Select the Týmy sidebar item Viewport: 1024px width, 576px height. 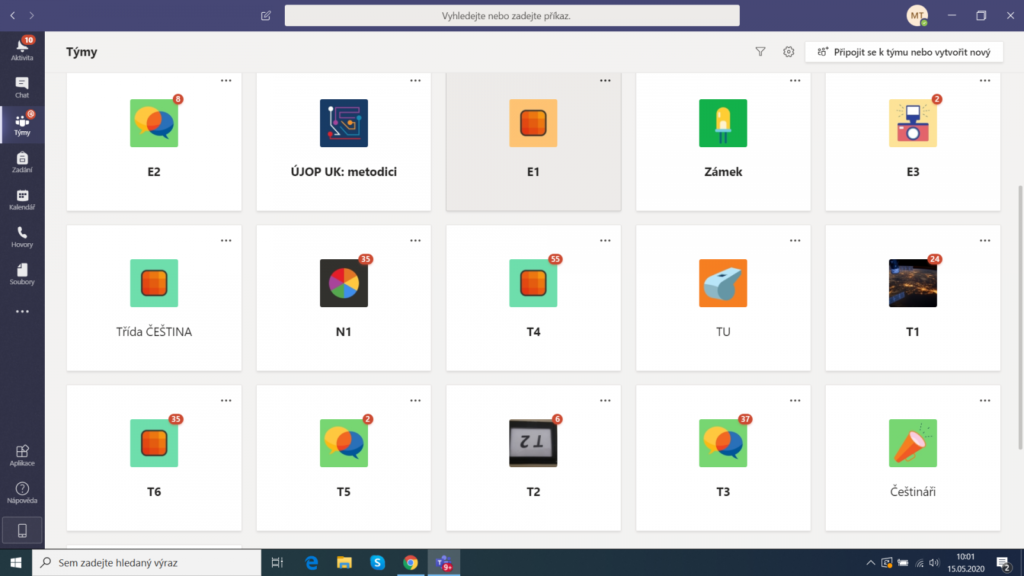pos(22,124)
